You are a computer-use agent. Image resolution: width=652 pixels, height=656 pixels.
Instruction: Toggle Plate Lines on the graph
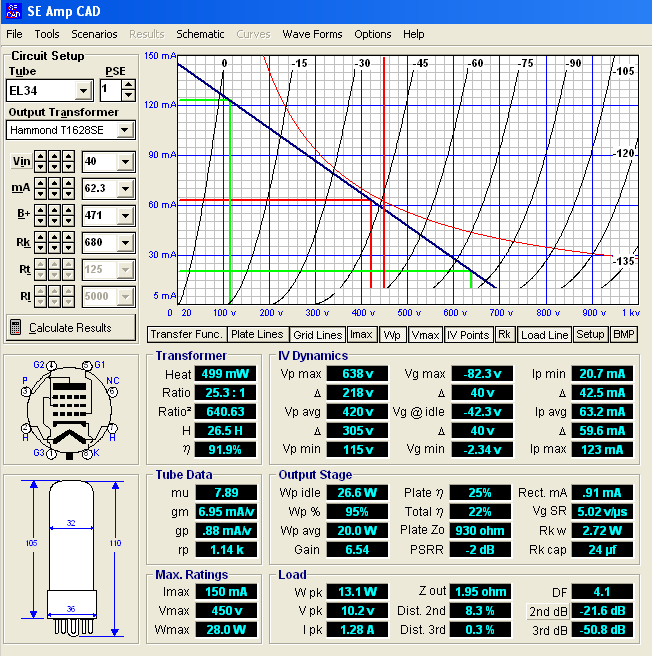point(257,335)
